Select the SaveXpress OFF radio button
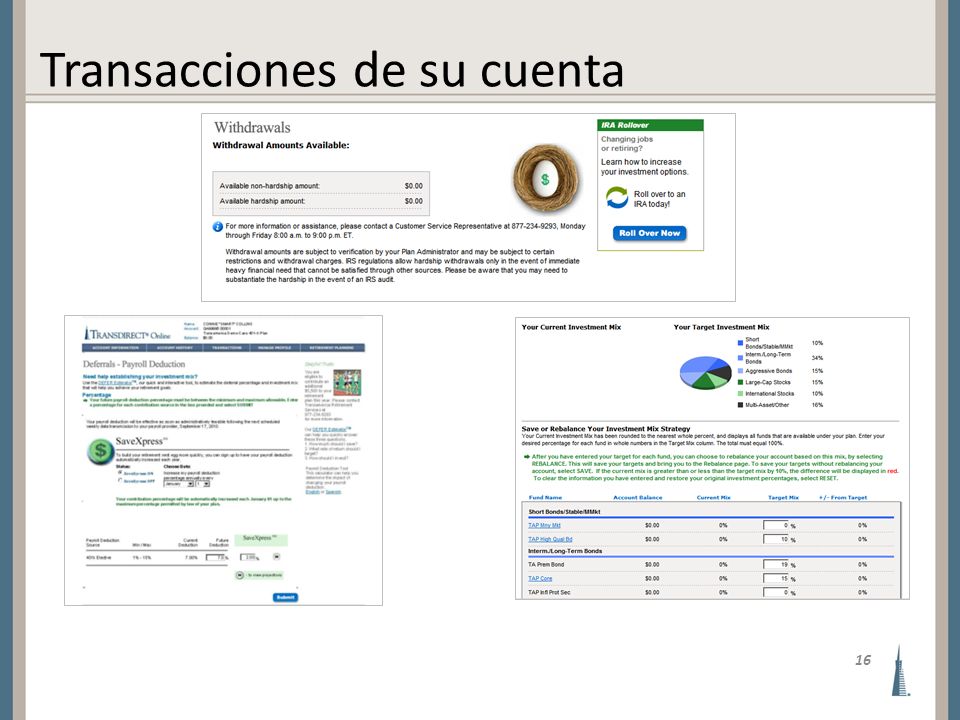Screen dimensions: 960x720 [119, 481]
